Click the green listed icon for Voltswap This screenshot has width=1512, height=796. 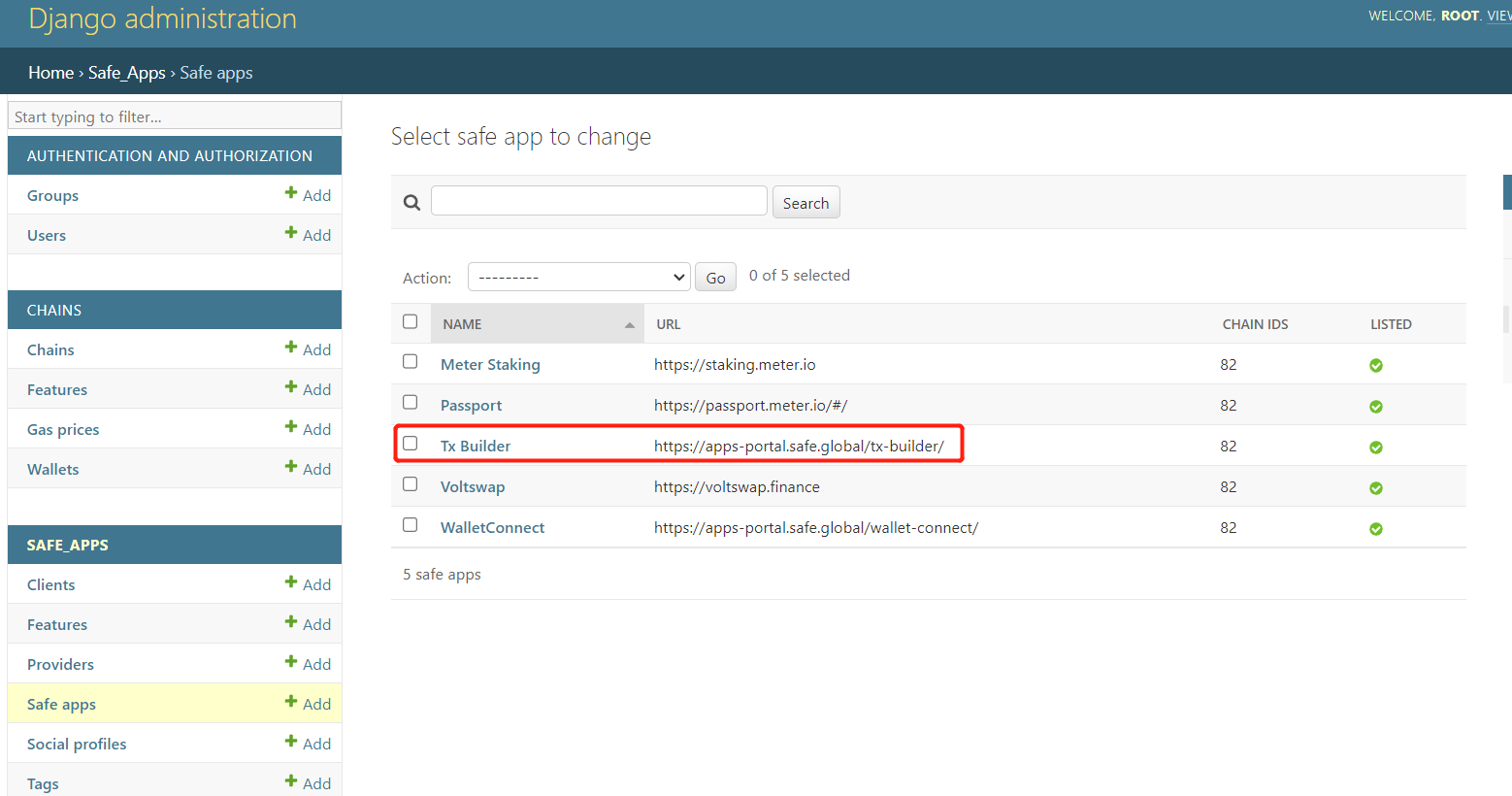pos(1375,487)
